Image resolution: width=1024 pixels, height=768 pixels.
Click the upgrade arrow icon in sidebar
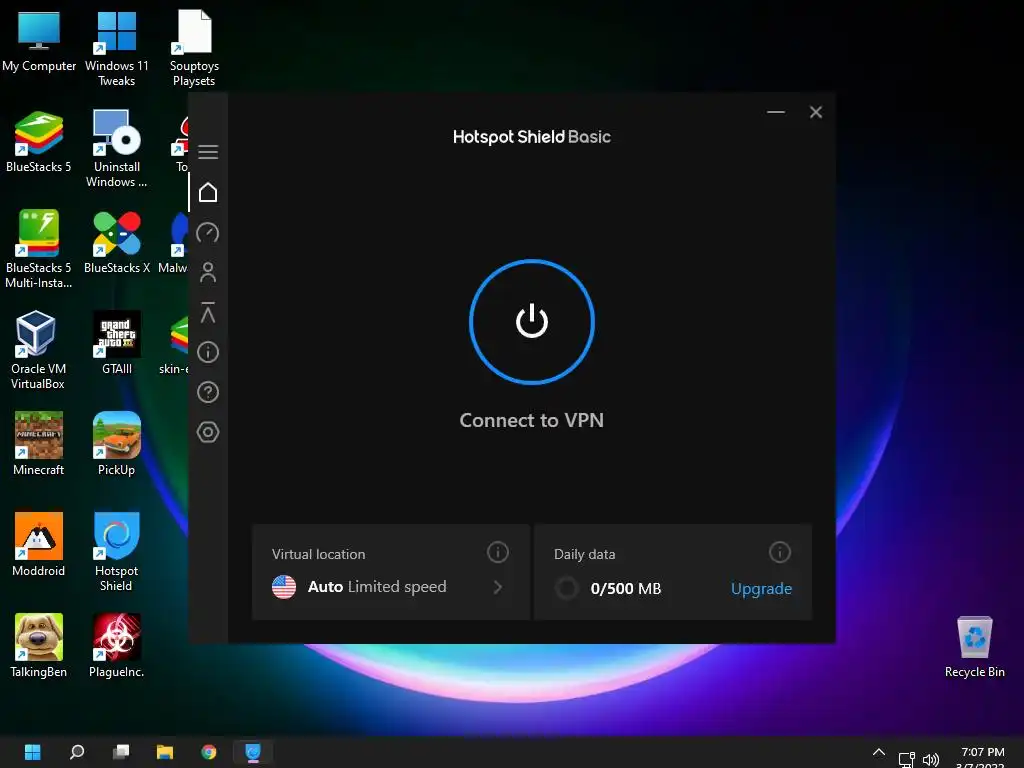click(x=208, y=312)
